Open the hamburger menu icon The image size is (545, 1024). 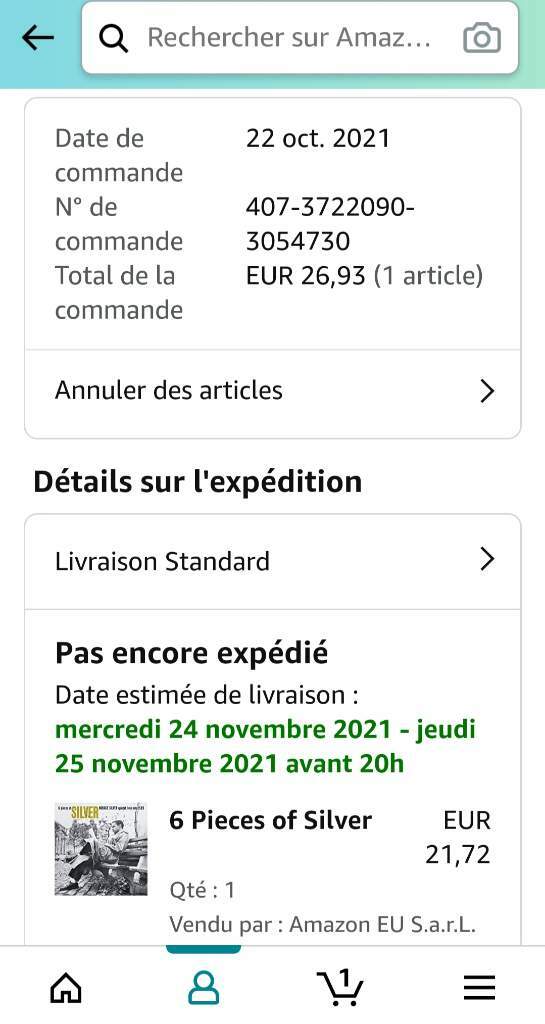(x=480, y=989)
